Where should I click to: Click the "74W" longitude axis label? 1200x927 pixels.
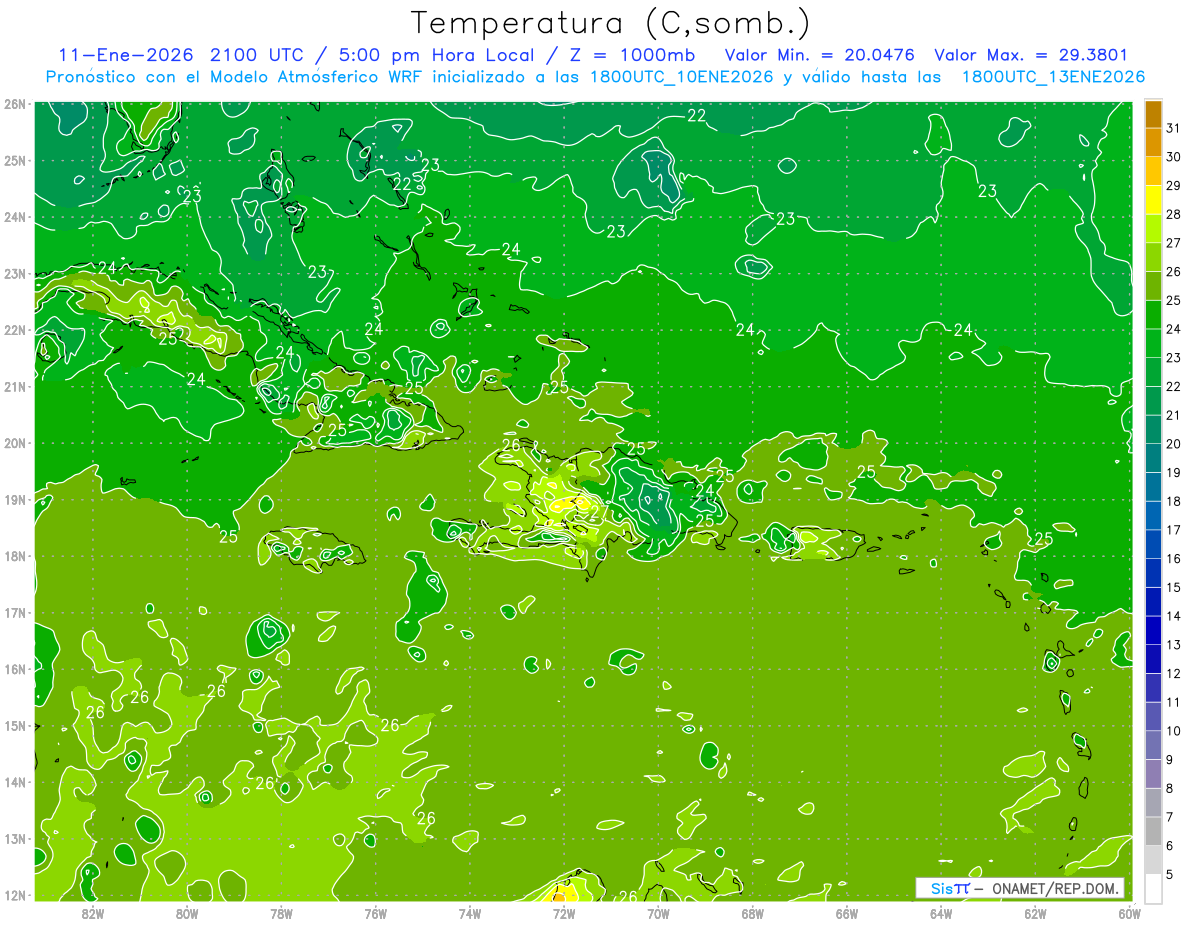coord(469,912)
